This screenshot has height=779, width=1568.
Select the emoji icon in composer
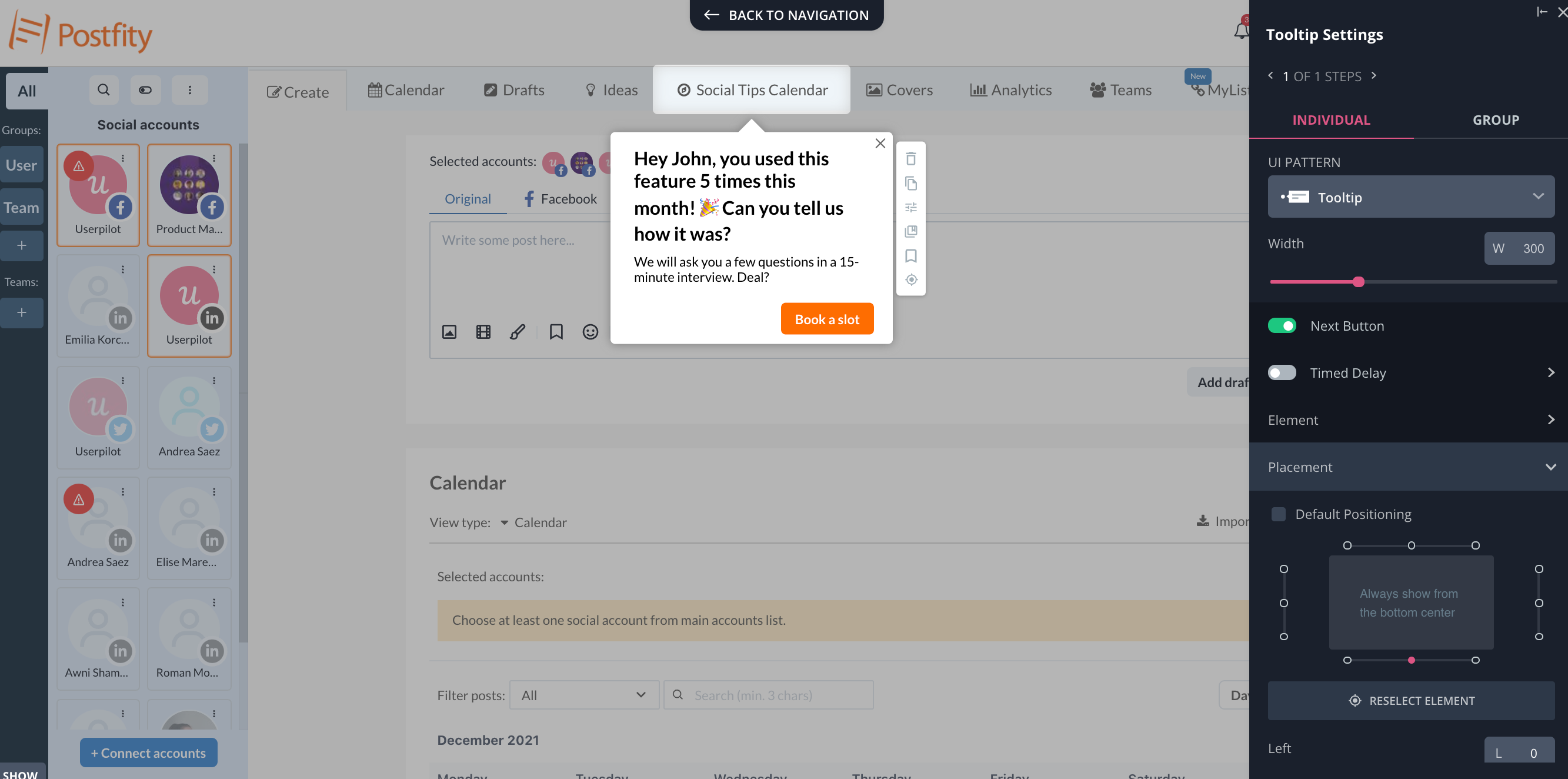point(590,331)
